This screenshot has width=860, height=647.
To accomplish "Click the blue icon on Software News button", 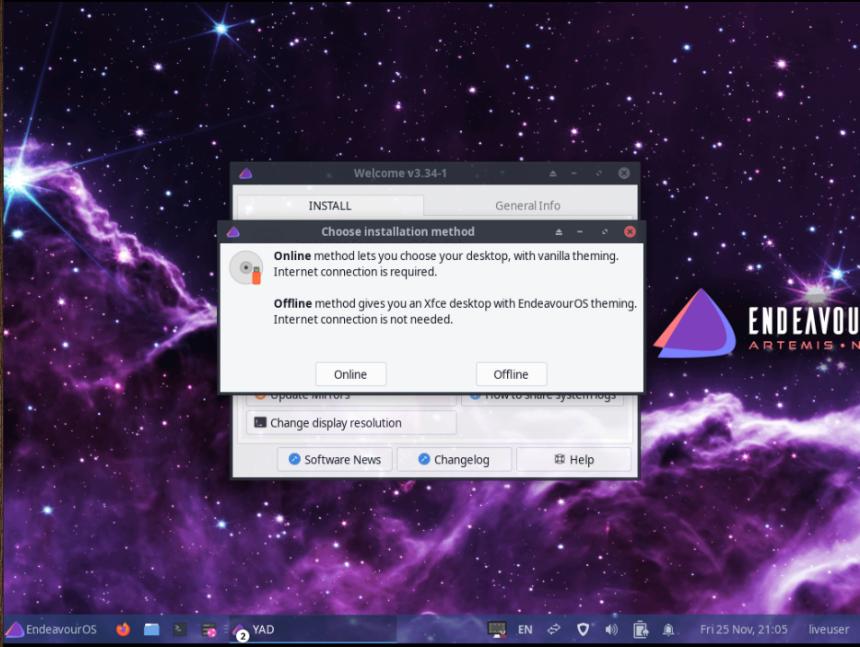I will [x=295, y=459].
